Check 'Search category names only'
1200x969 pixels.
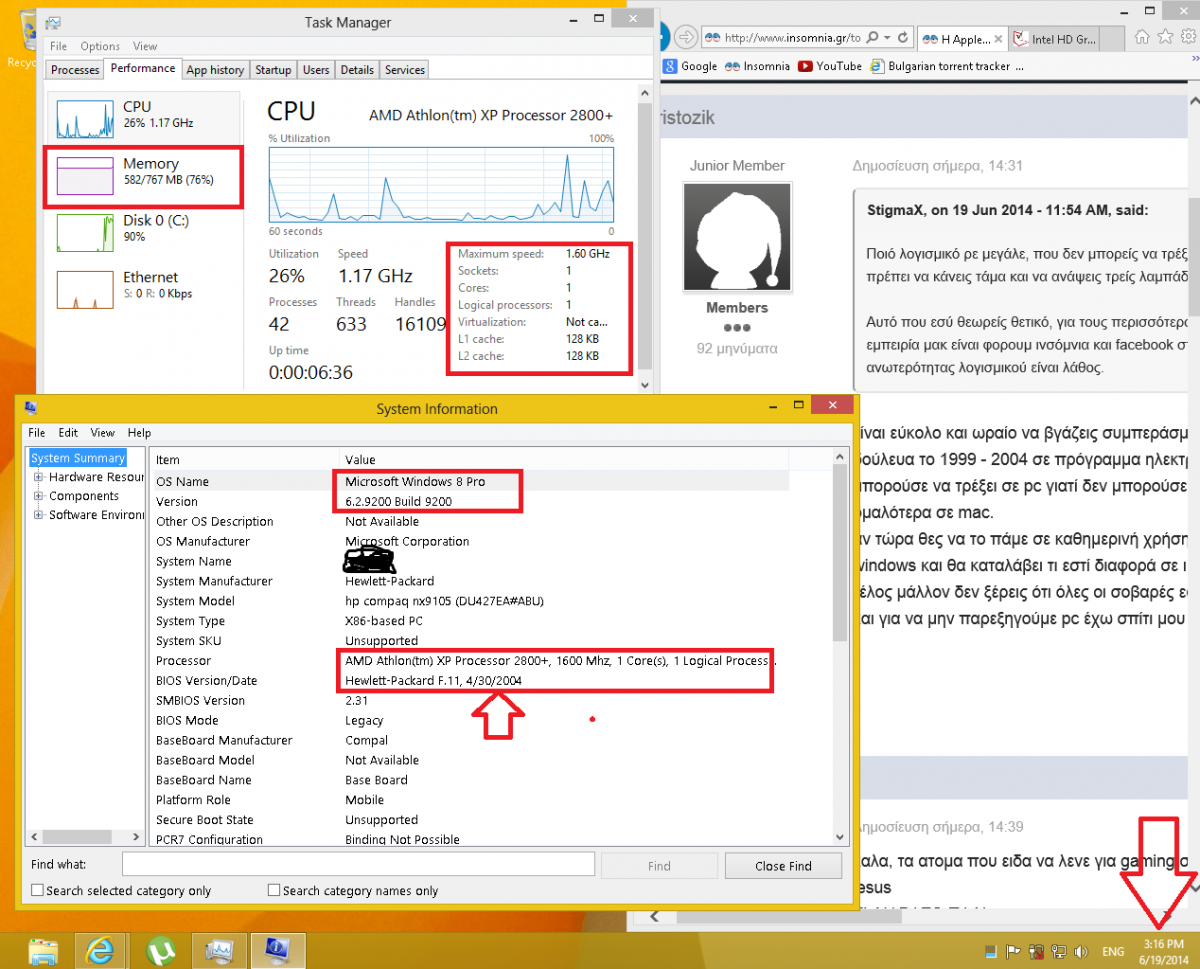point(274,891)
